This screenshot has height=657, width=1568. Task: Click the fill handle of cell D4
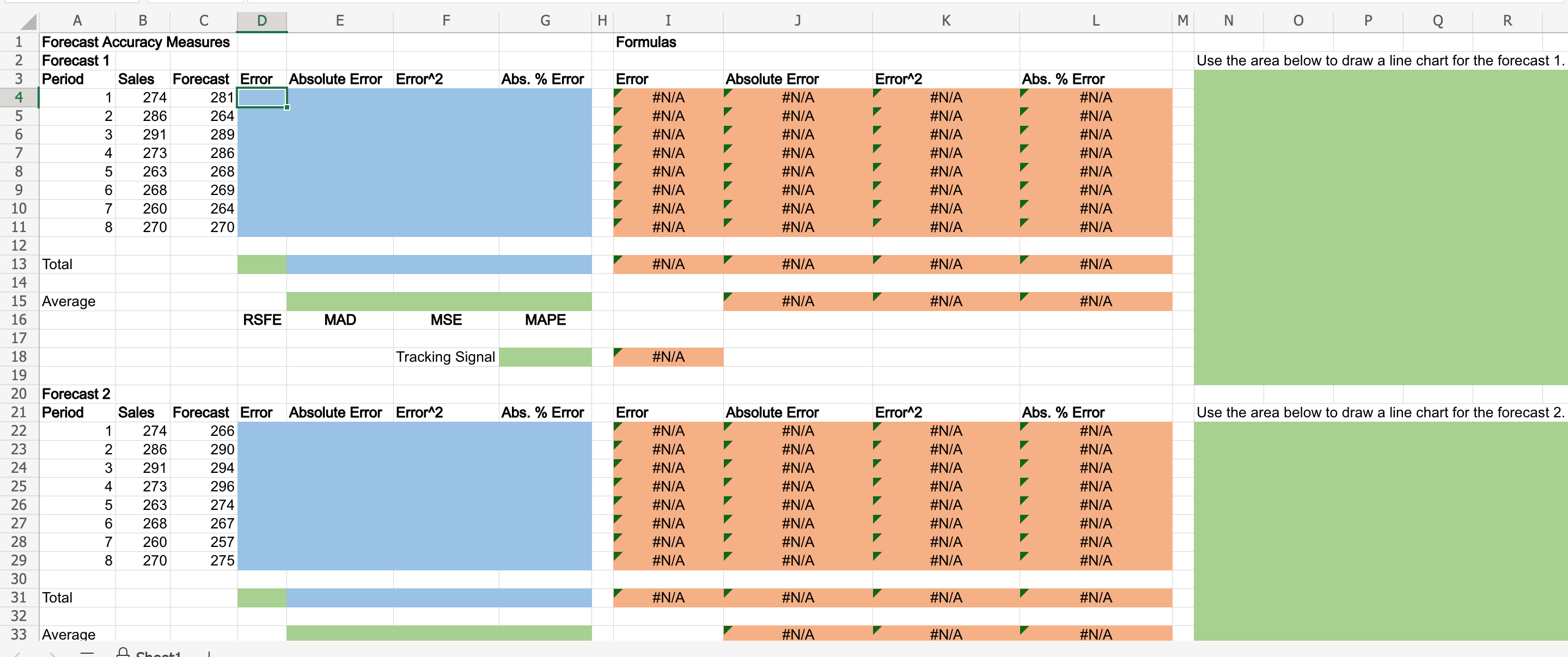point(286,107)
